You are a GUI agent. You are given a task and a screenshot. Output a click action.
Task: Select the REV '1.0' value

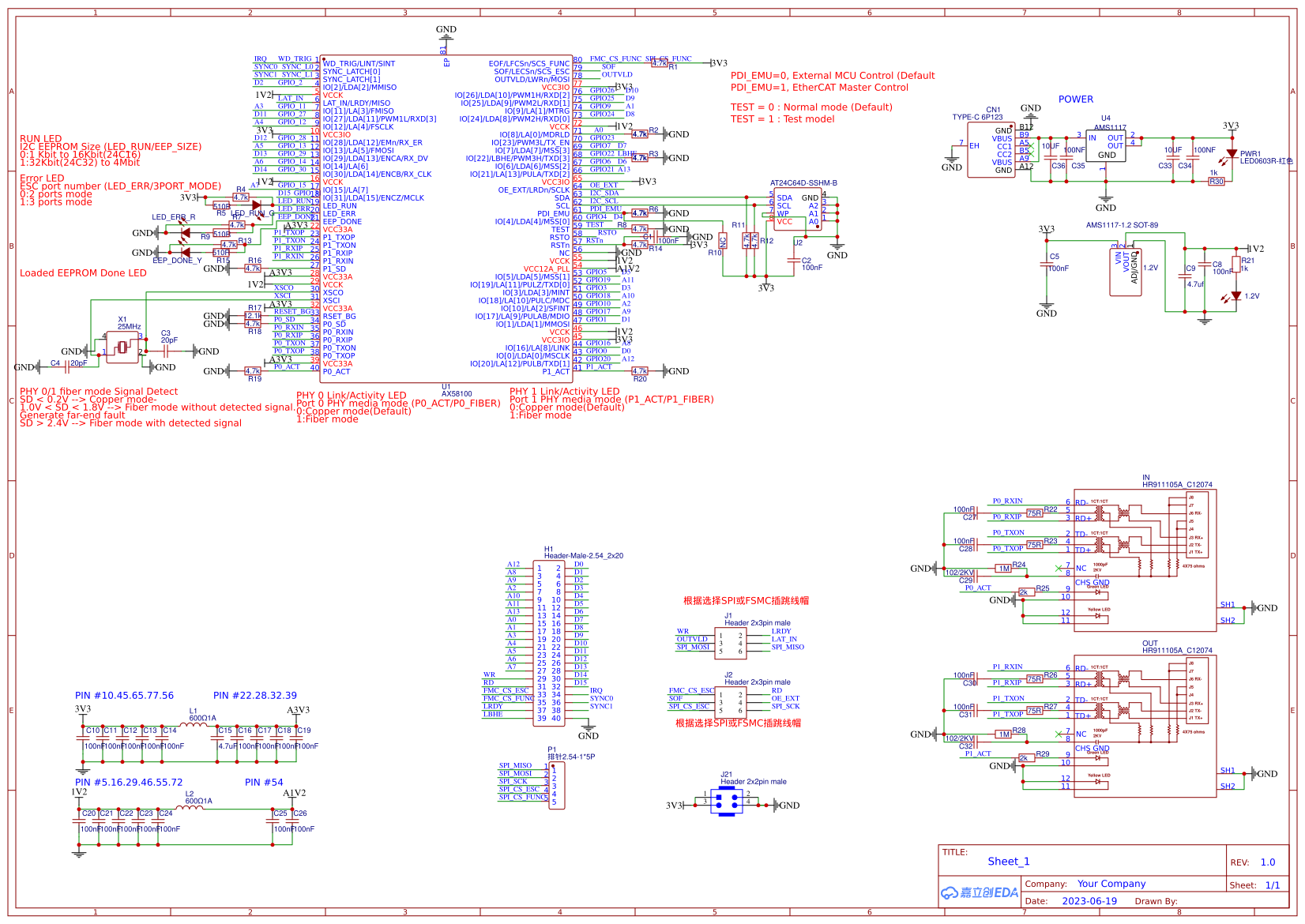1268,862
